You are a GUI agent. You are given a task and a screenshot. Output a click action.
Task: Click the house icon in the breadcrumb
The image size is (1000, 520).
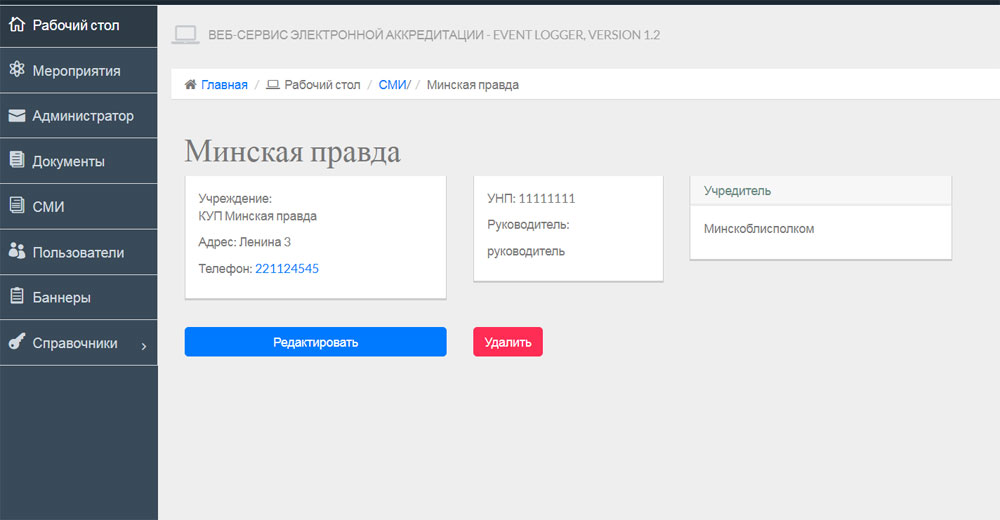(x=190, y=84)
